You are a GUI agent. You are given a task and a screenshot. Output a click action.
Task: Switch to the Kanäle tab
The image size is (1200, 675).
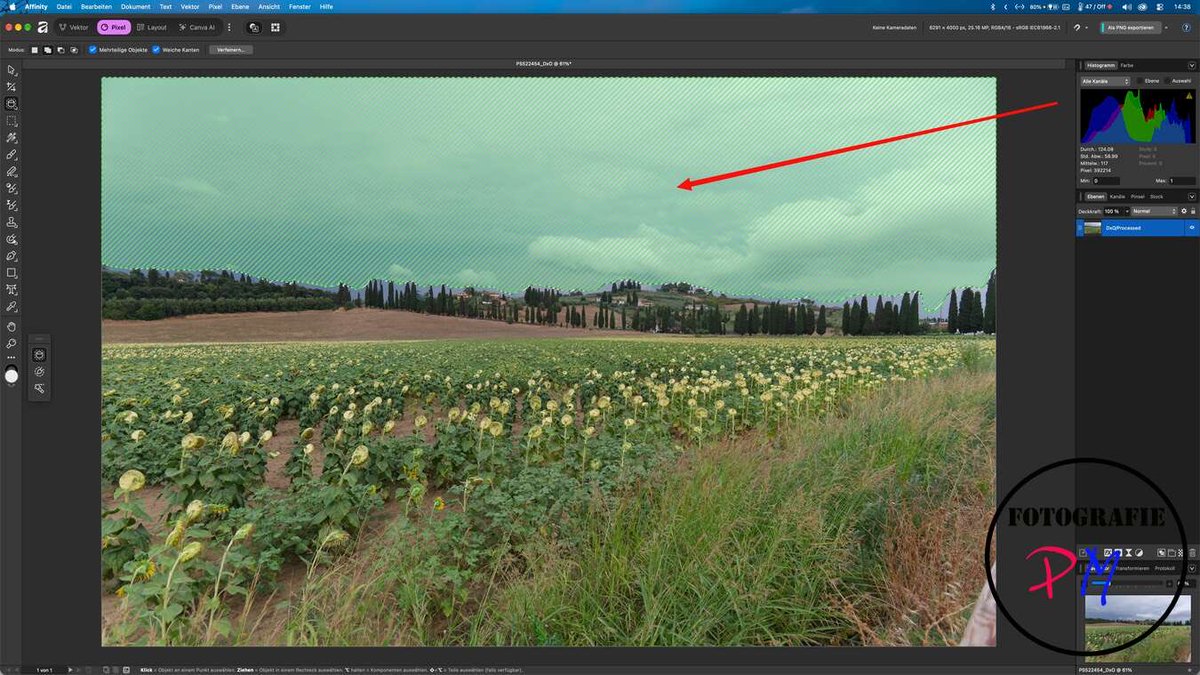(x=1117, y=196)
